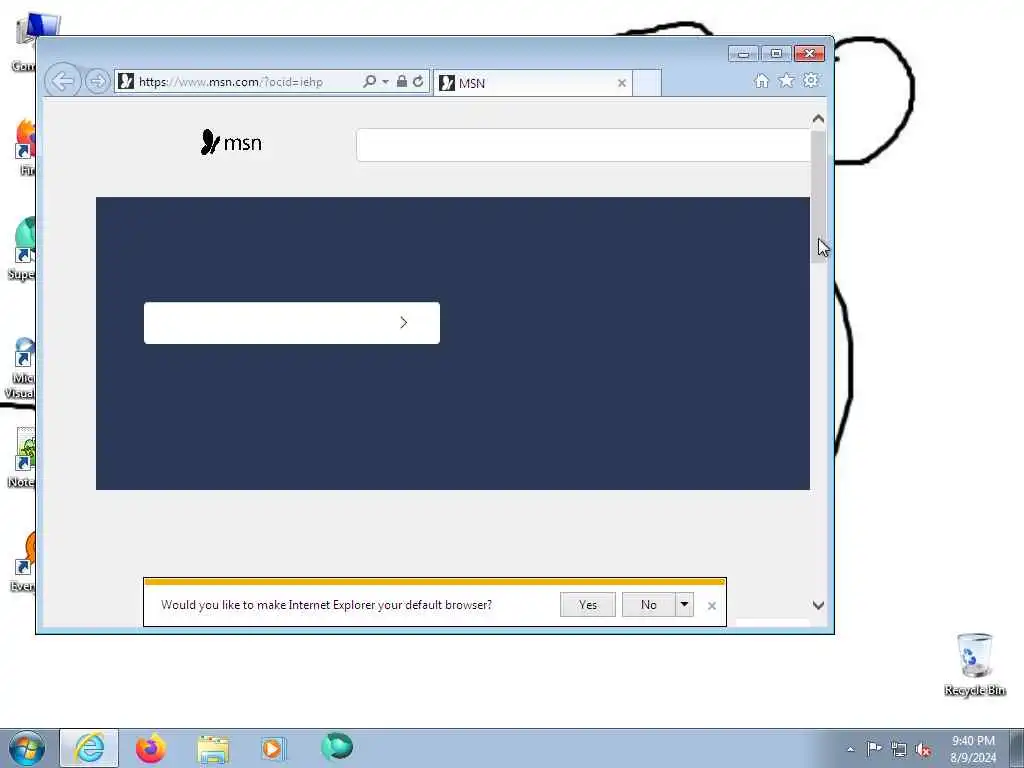This screenshot has width=1024, height=768.
Task: Open Favorites star icon
Action: point(786,80)
